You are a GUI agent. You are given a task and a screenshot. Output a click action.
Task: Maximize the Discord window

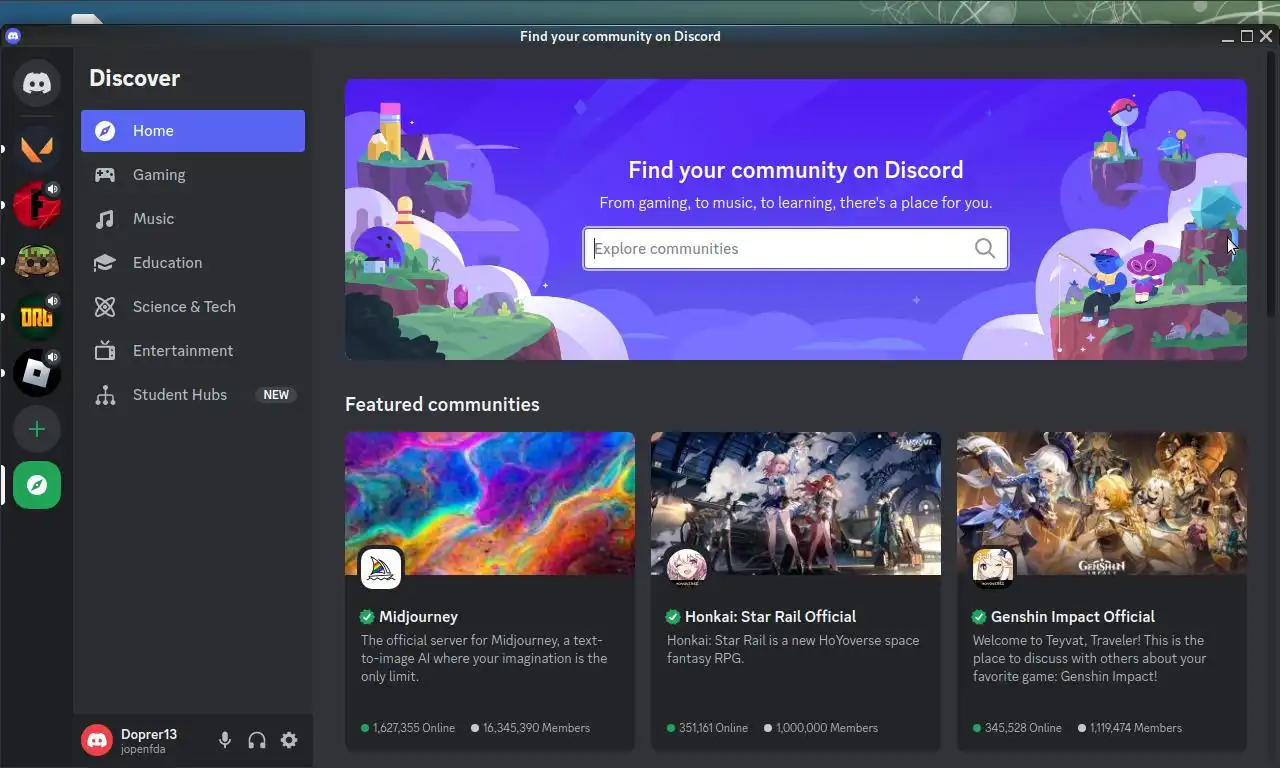pos(1247,36)
